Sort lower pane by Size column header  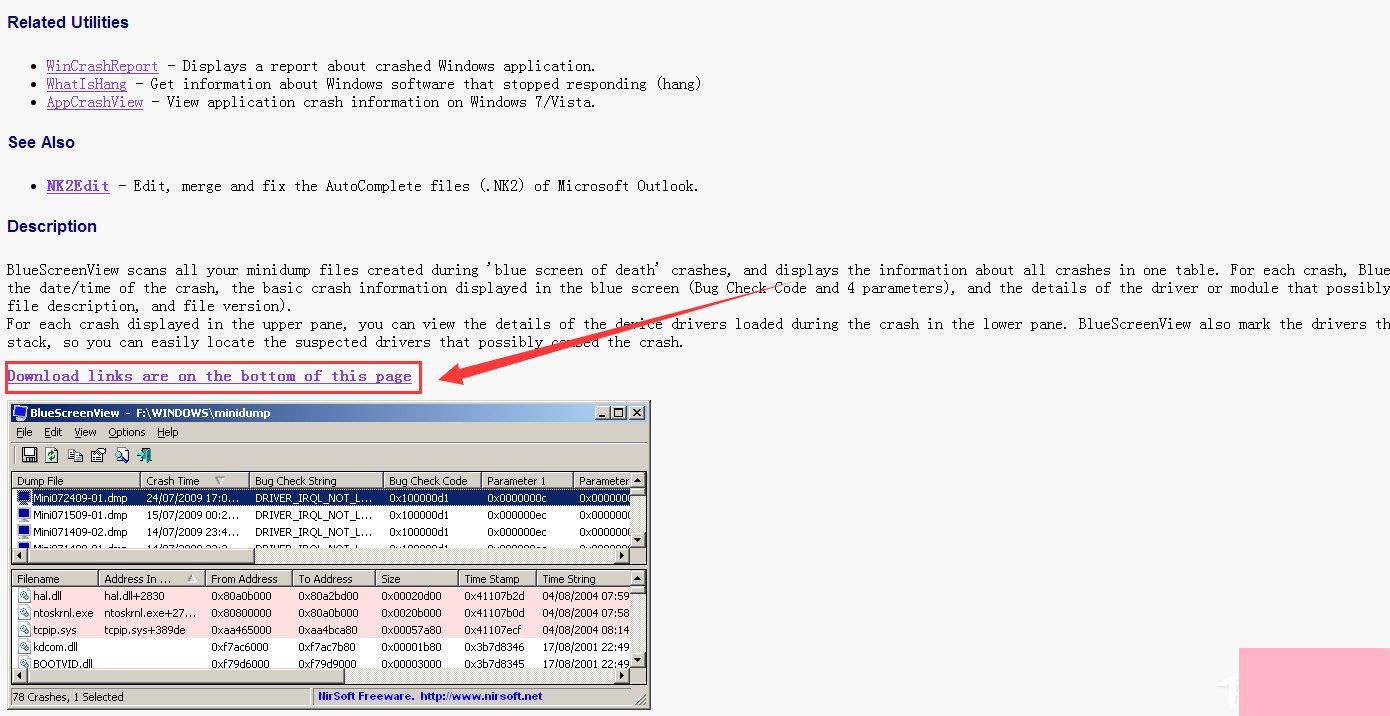click(x=417, y=578)
